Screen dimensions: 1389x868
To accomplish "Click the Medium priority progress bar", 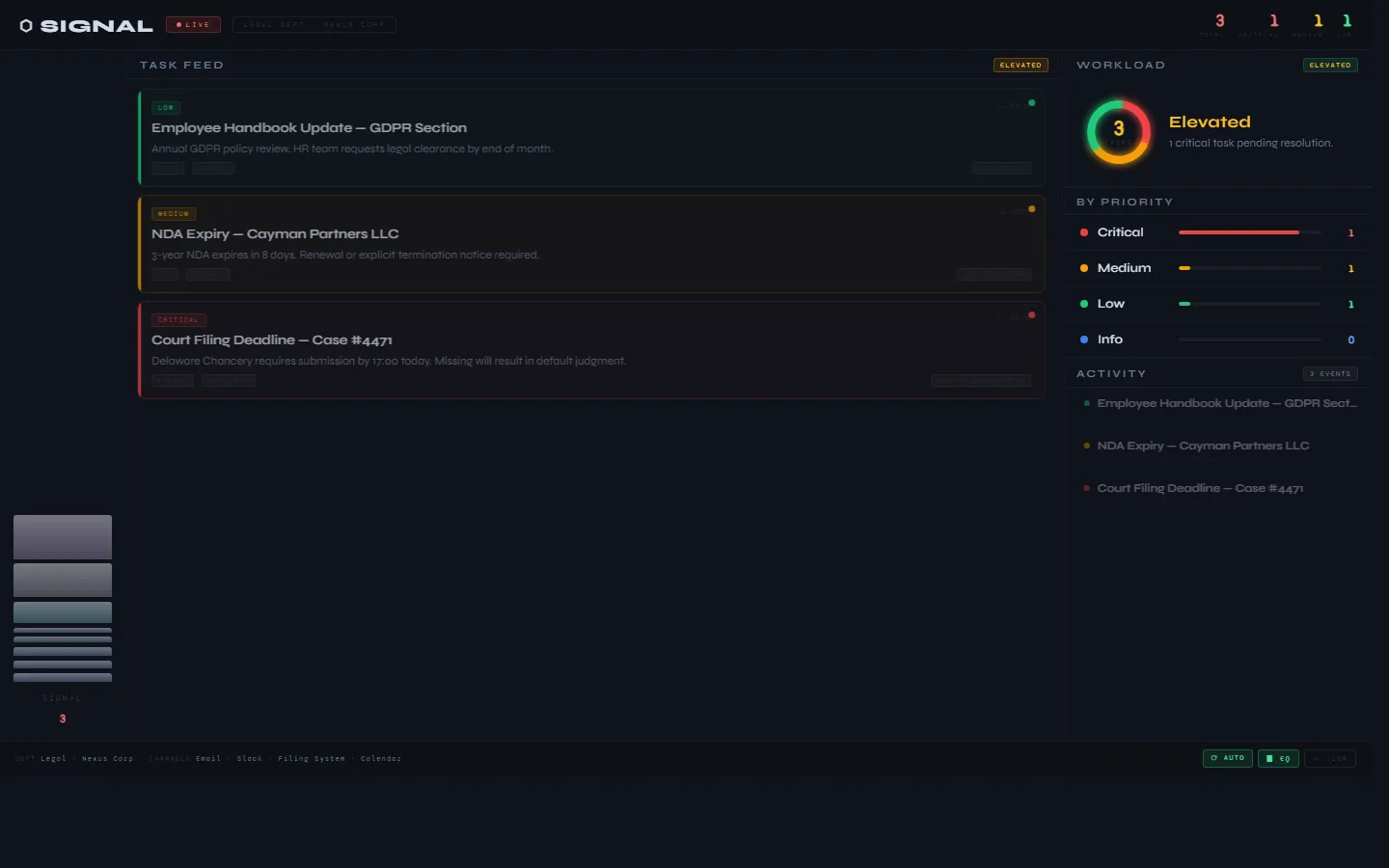I will 1249,268.
